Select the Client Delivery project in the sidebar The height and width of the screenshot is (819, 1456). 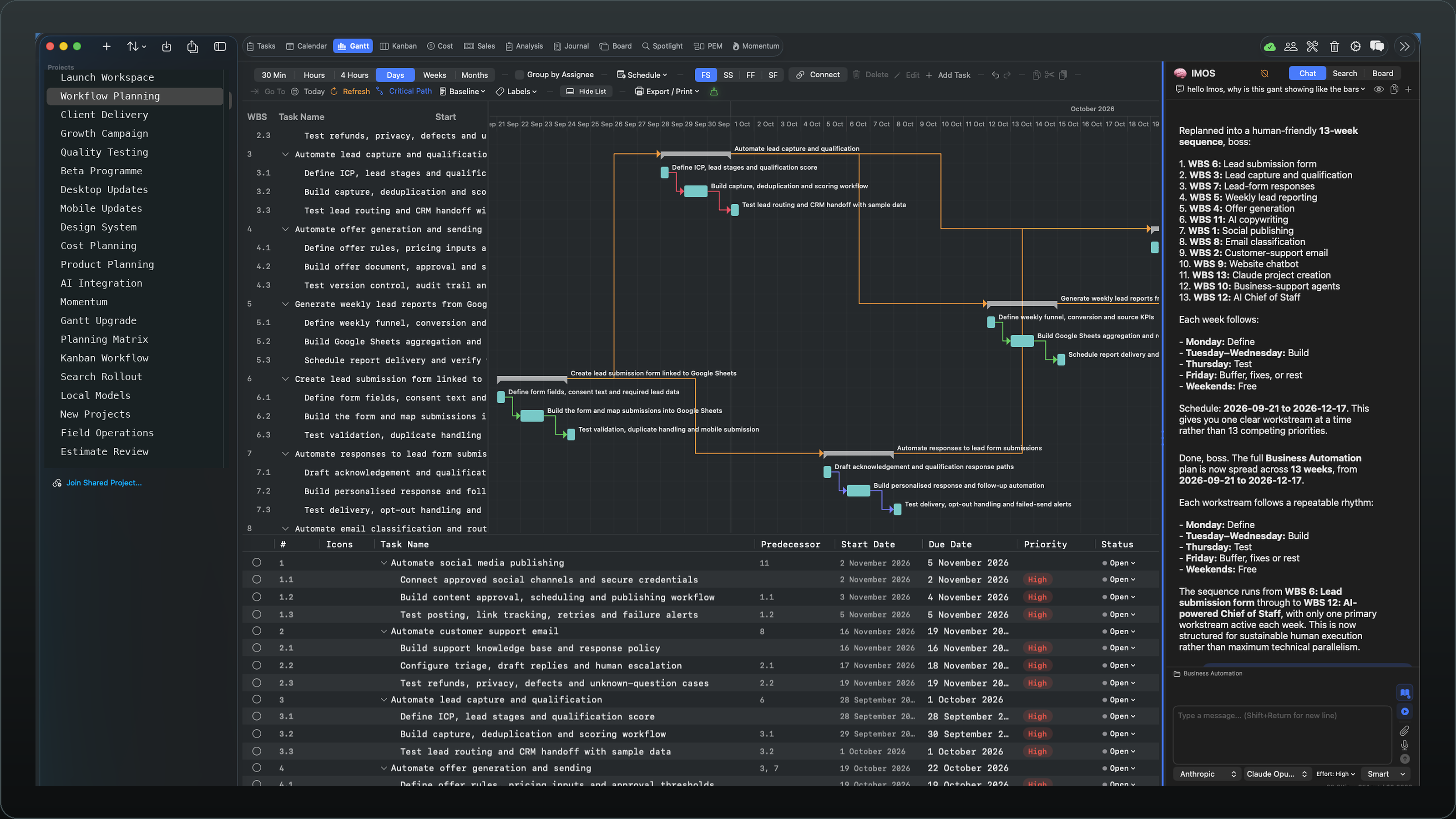[x=135, y=115]
